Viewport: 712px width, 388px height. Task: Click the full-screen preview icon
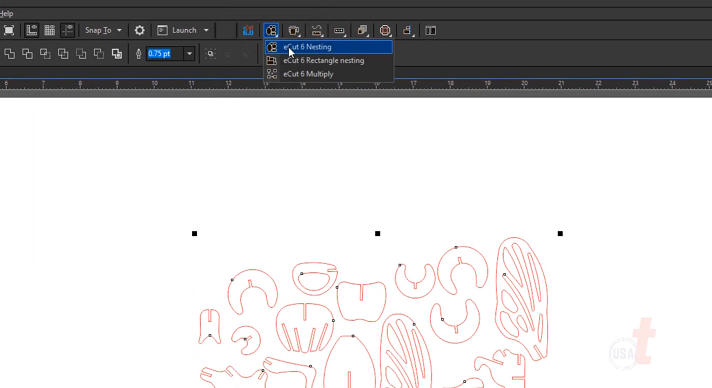point(9,30)
